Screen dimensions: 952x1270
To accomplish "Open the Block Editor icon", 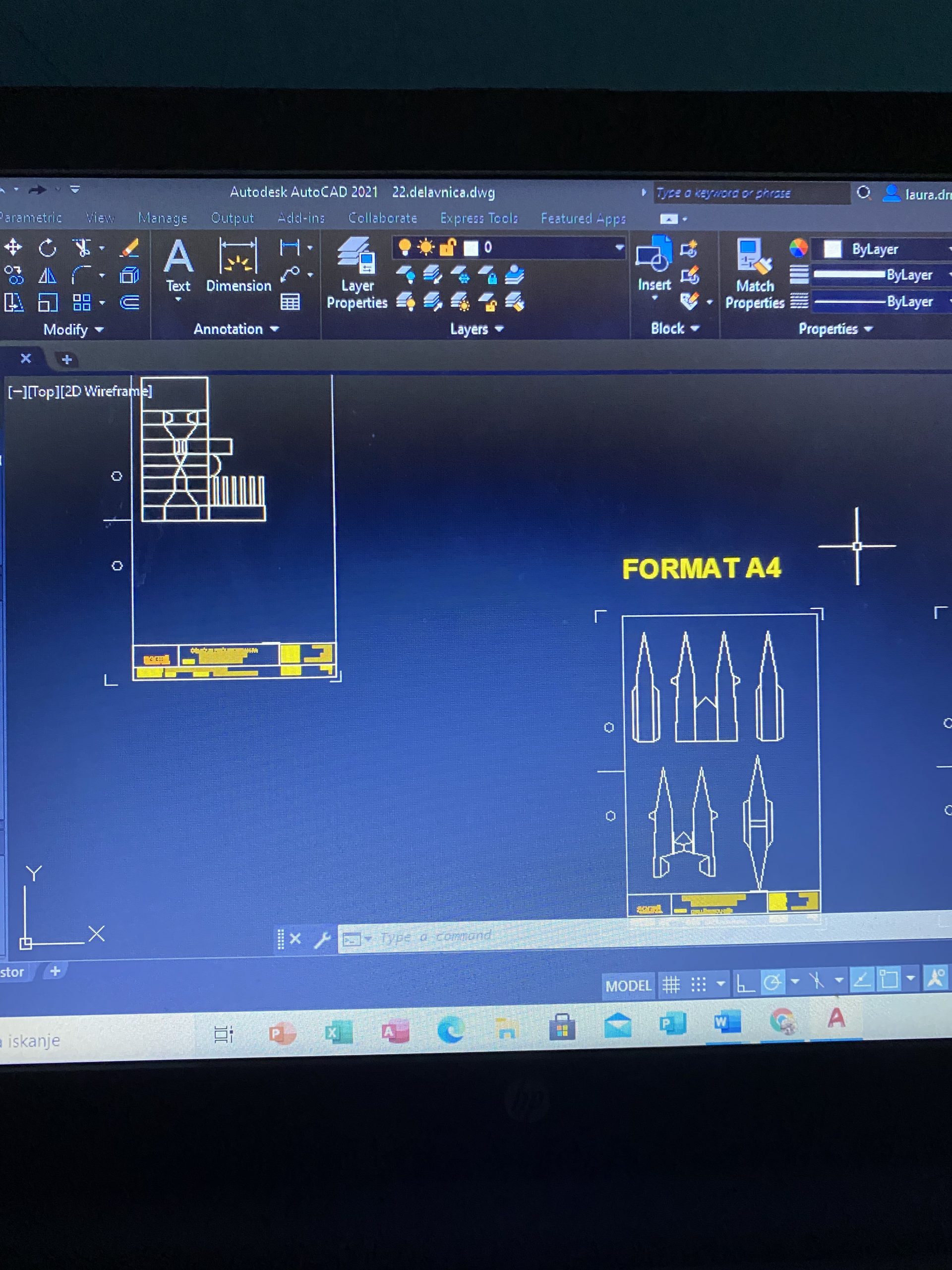I will pyautogui.click(x=689, y=276).
